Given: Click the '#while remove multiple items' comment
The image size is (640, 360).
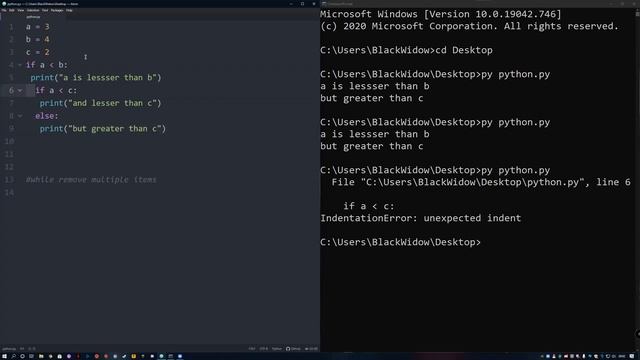Looking at the screenshot, I should click(91, 180).
